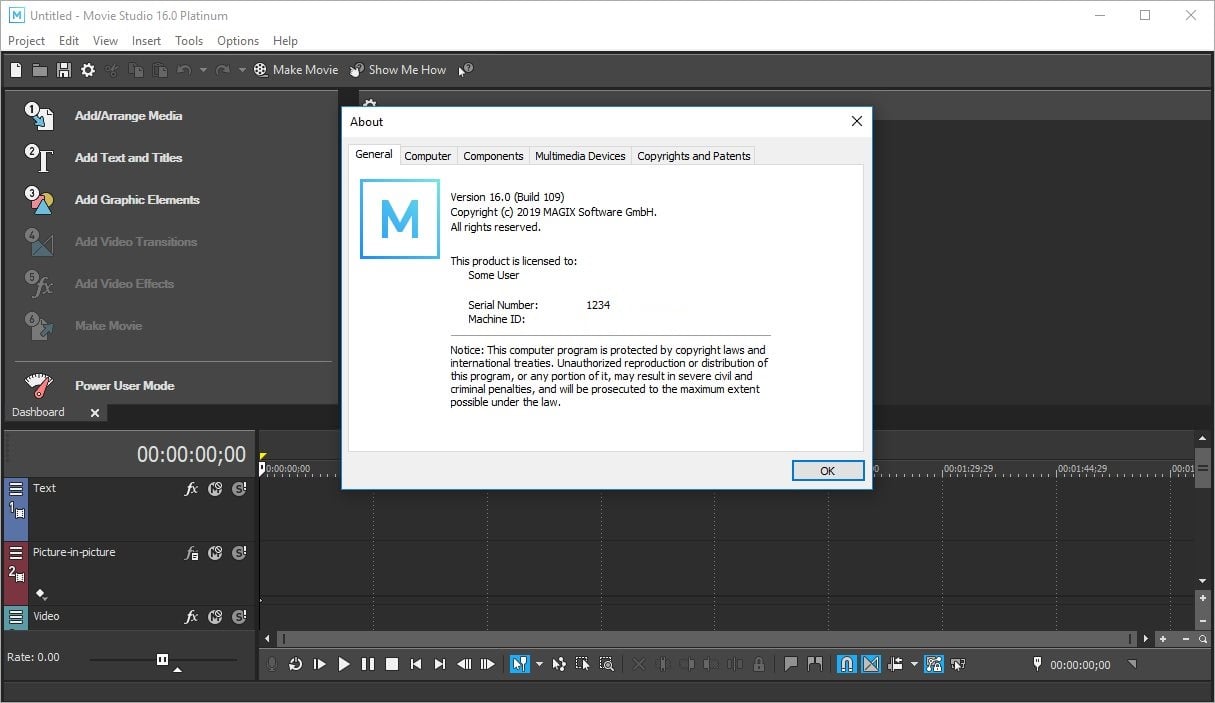1215x703 pixels.
Task: Save the project with the floppy disk icon
Action: click(x=64, y=70)
